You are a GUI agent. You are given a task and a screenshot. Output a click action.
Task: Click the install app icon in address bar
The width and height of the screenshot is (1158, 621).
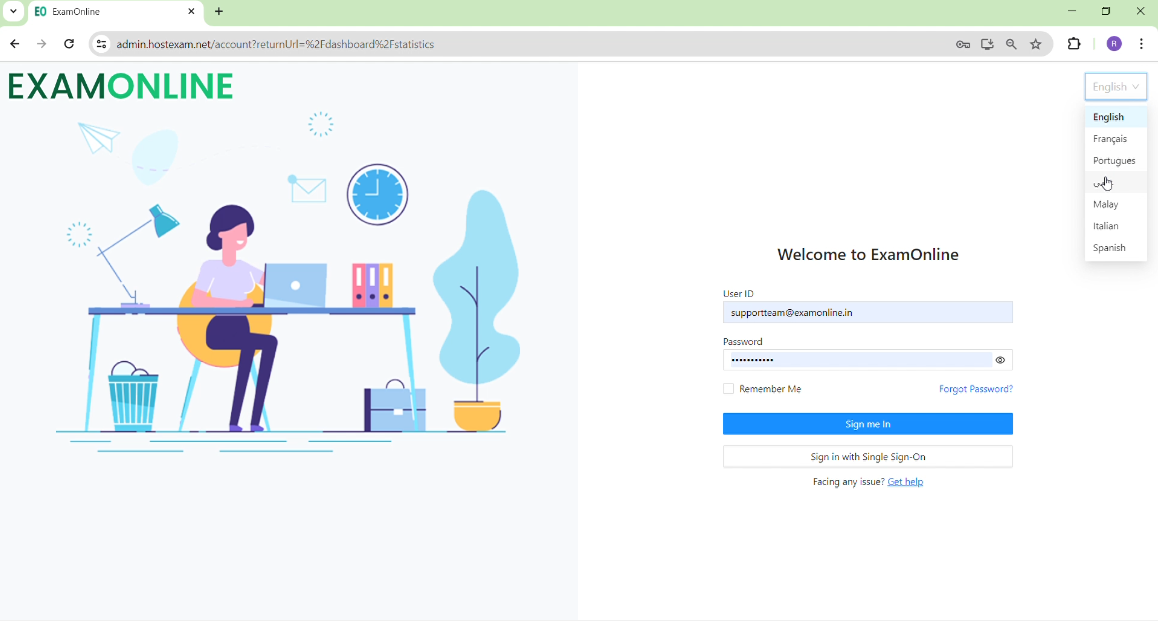click(x=987, y=44)
